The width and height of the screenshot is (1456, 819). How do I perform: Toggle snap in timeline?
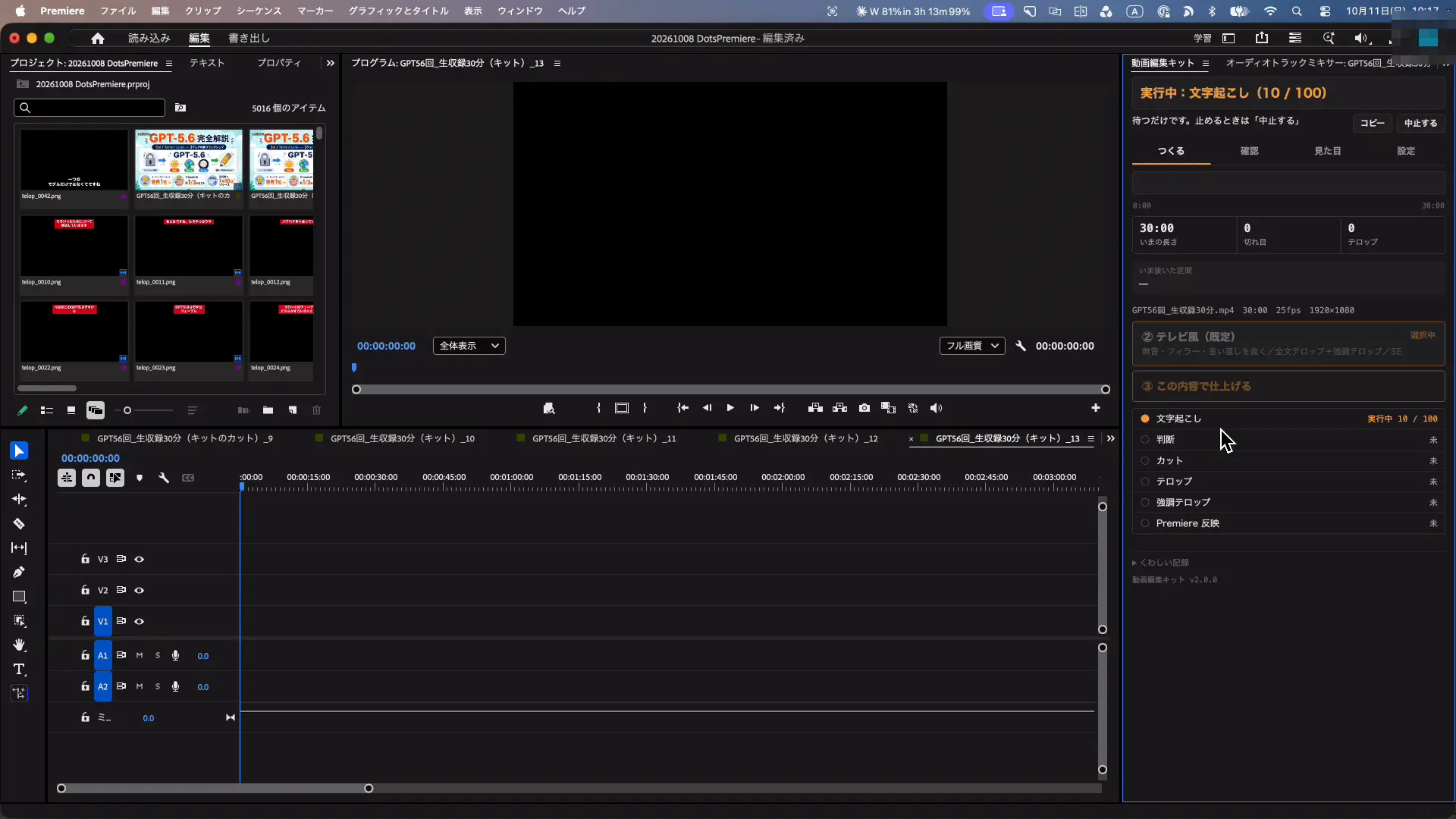[91, 478]
